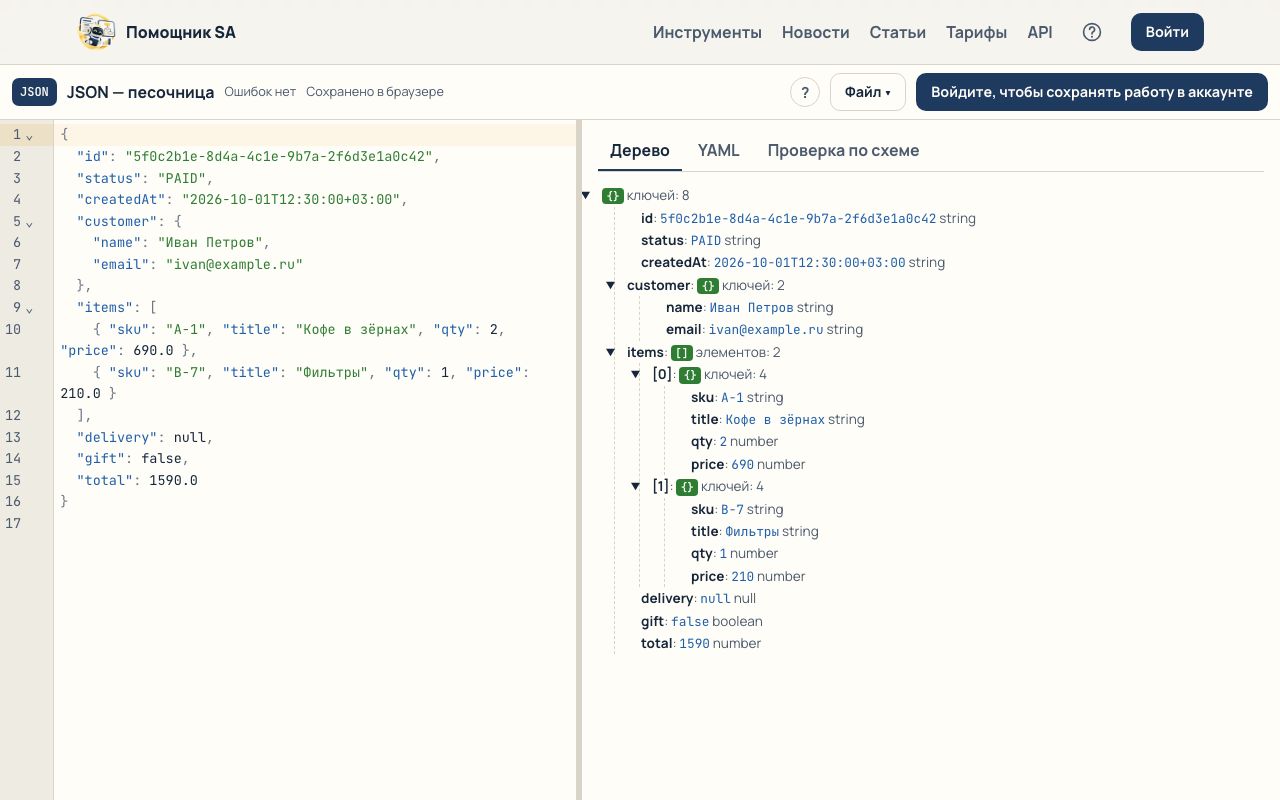Fold customer block at line 5
The height and width of the screenshot is (800, 1280).
29,222
